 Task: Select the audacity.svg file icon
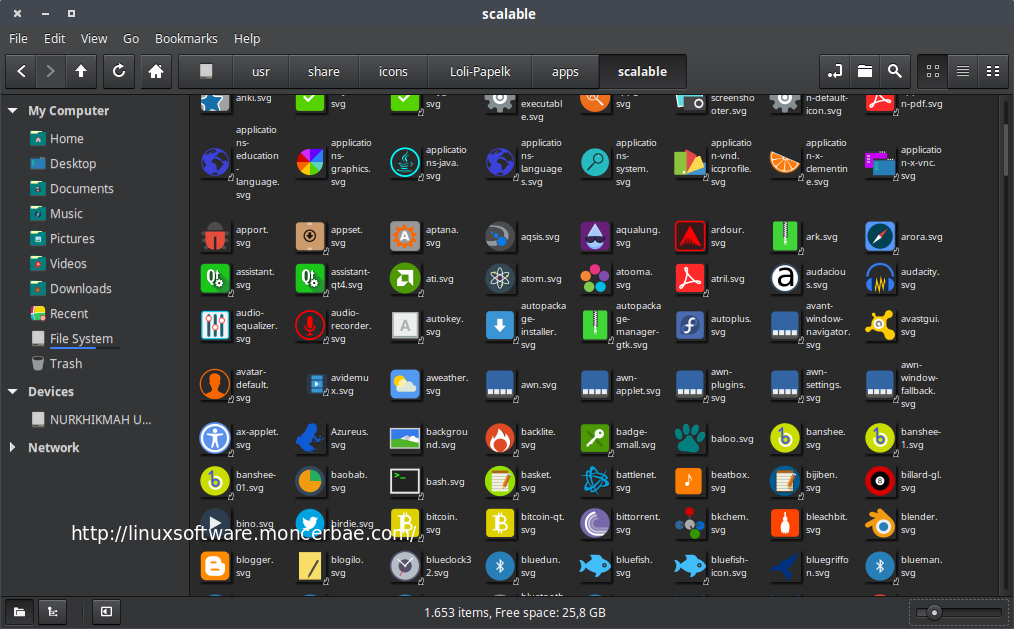(879, 278)
